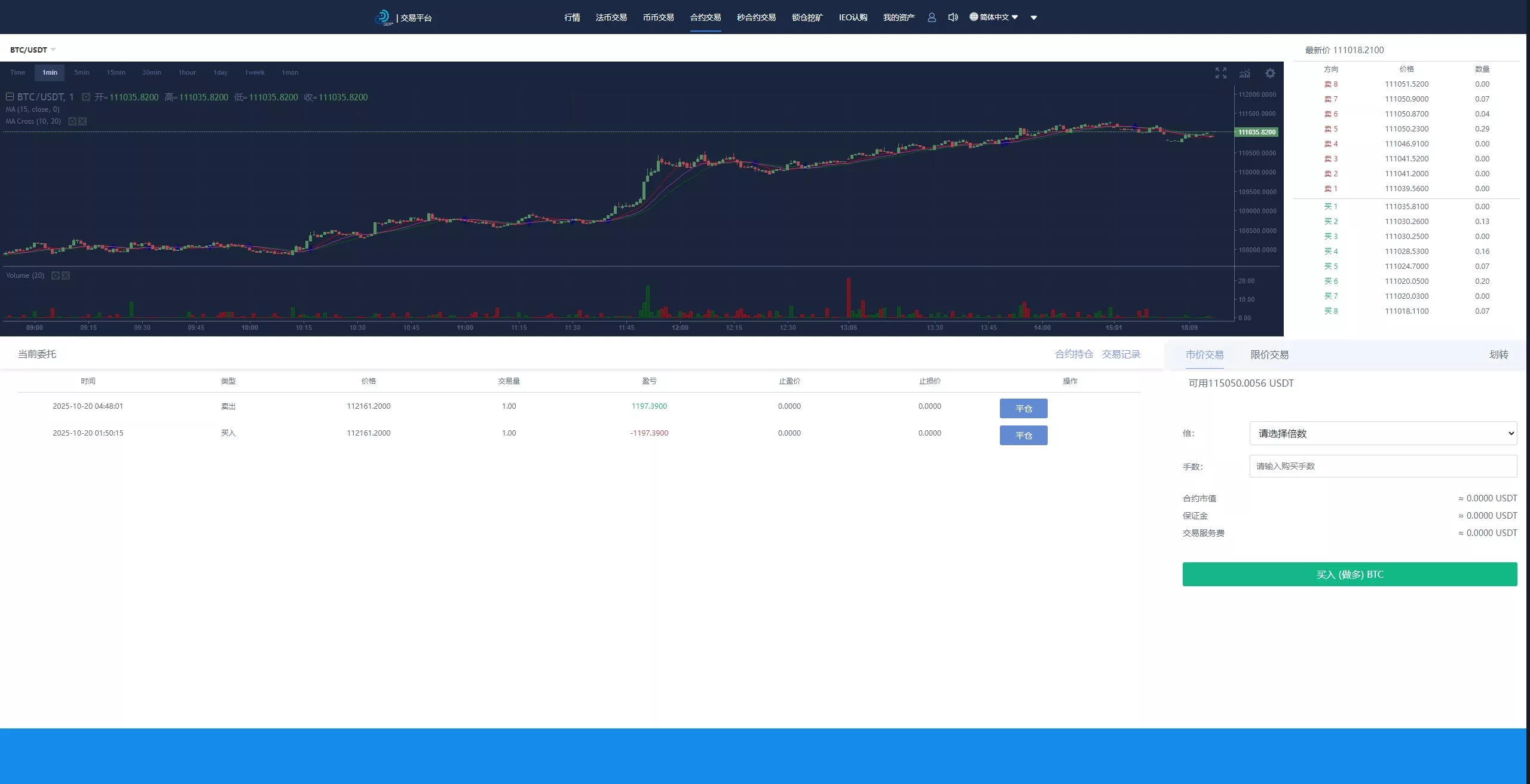Open the 合约持仓 positions tab
This screenshot has width=1530, height=784.
(1074, 354)
